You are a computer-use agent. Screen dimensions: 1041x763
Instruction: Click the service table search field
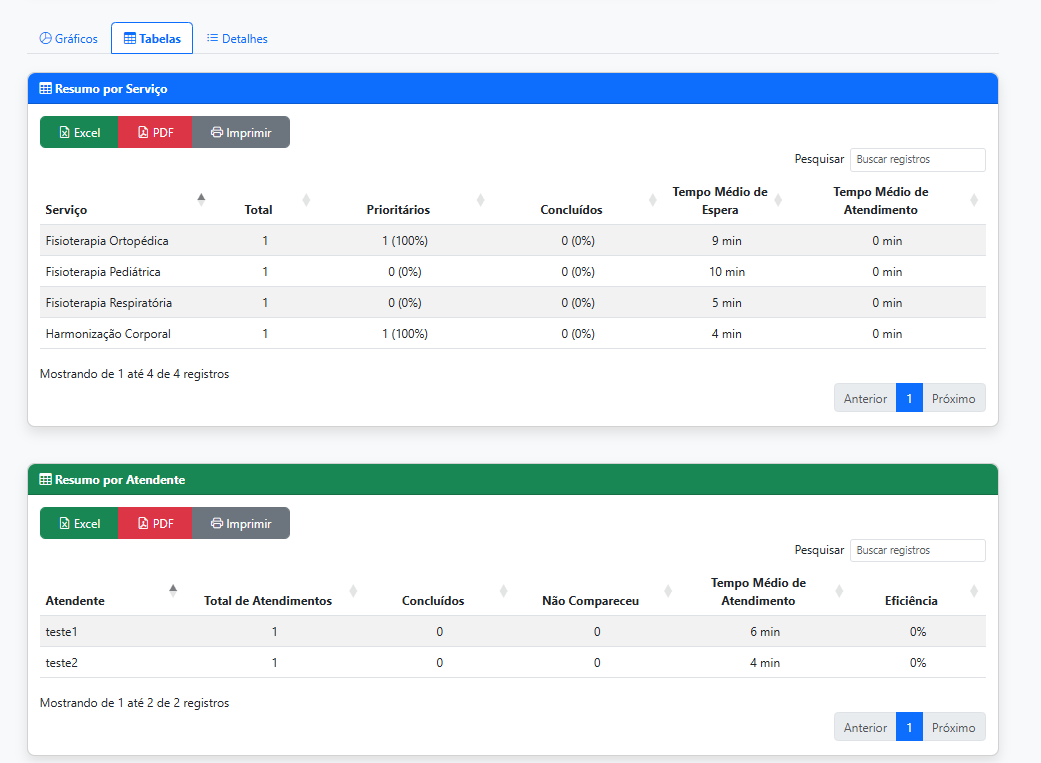coord(917,159)
